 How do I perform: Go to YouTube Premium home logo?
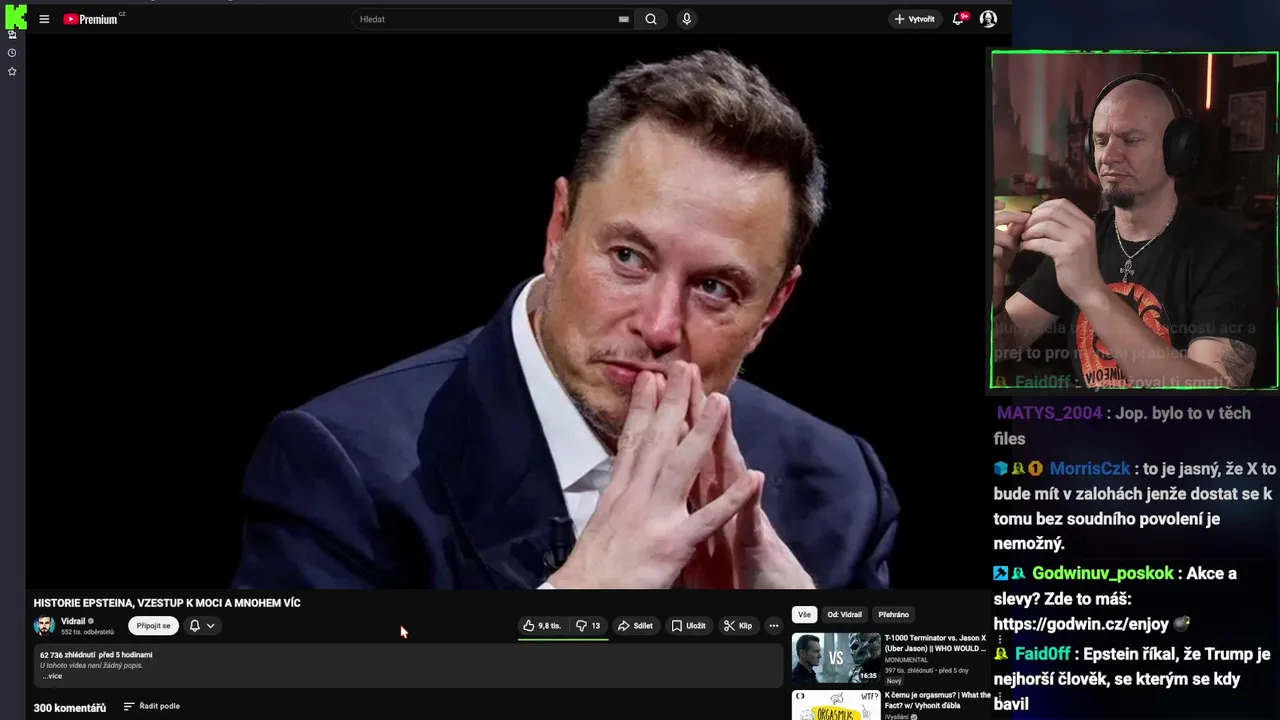click(93, 19)
